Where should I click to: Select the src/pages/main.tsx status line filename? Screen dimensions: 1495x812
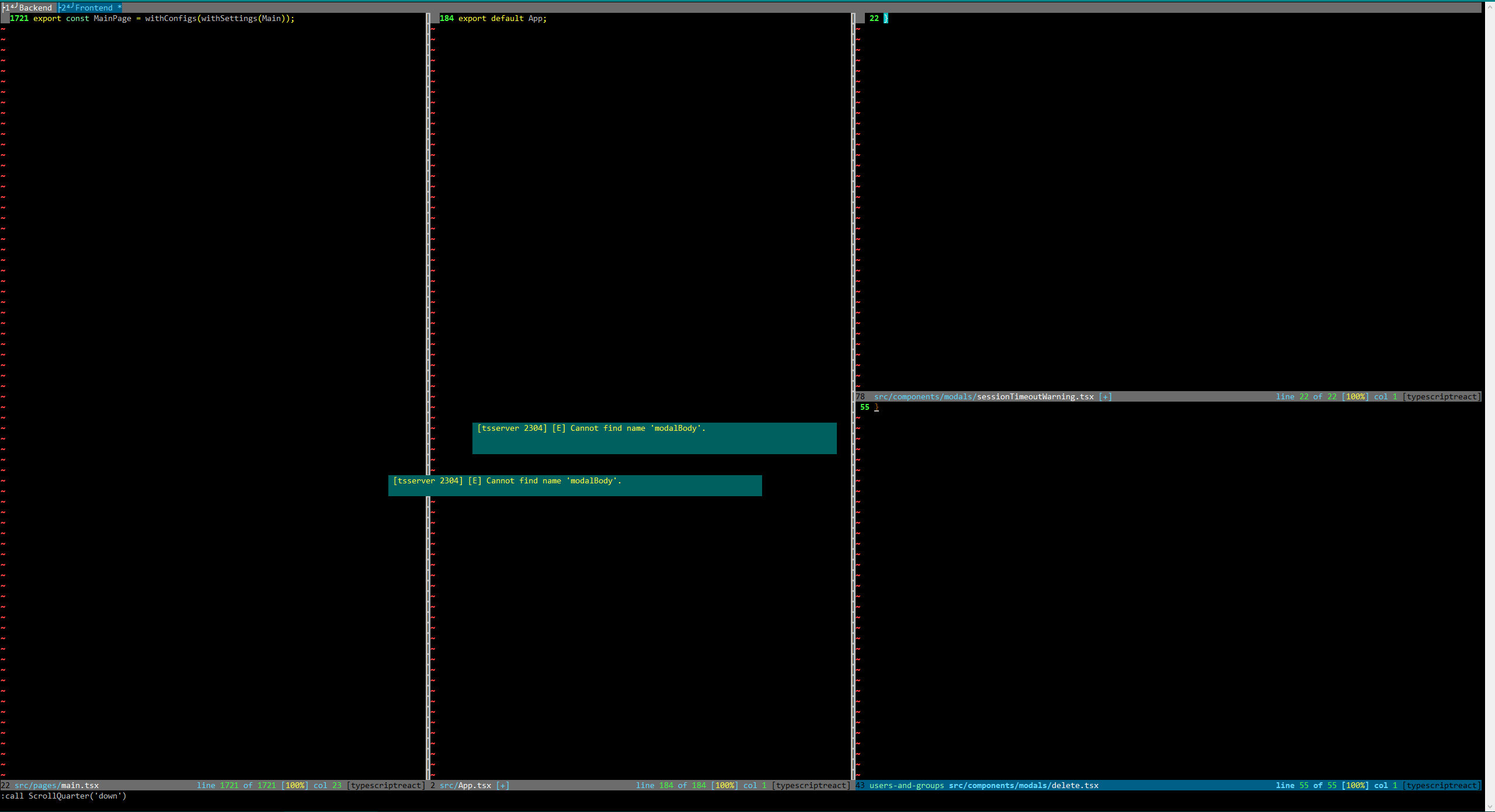(57, 785)
